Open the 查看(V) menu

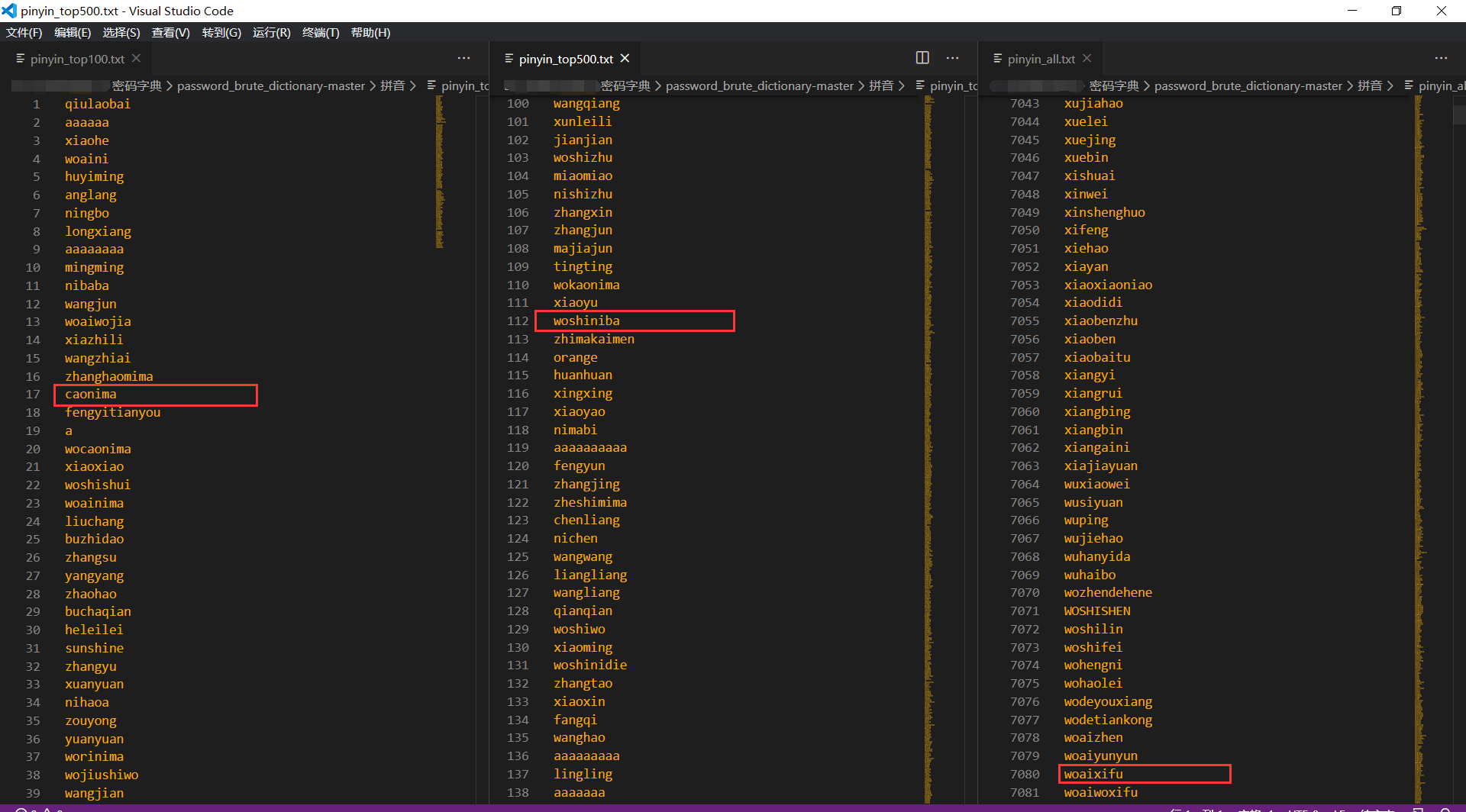click(x=170, y=33)
